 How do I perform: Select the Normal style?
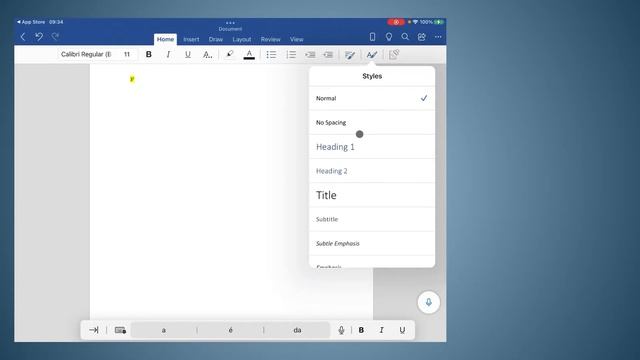(372, 98)
